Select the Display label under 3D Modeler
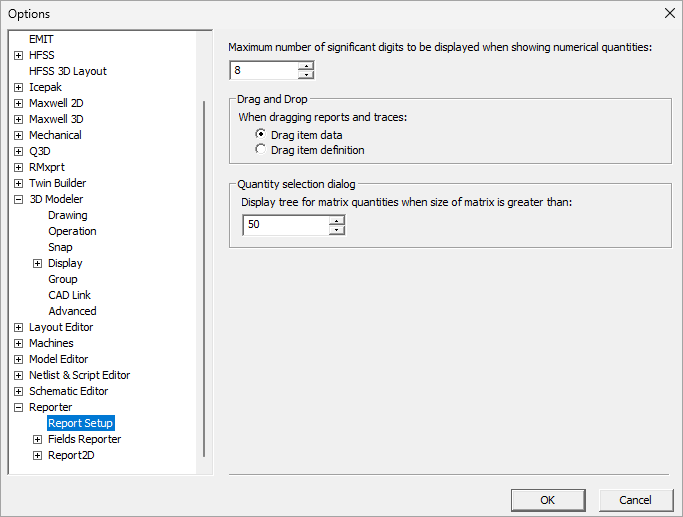Screen dimensions: 683x517 [x=65, y=263]
